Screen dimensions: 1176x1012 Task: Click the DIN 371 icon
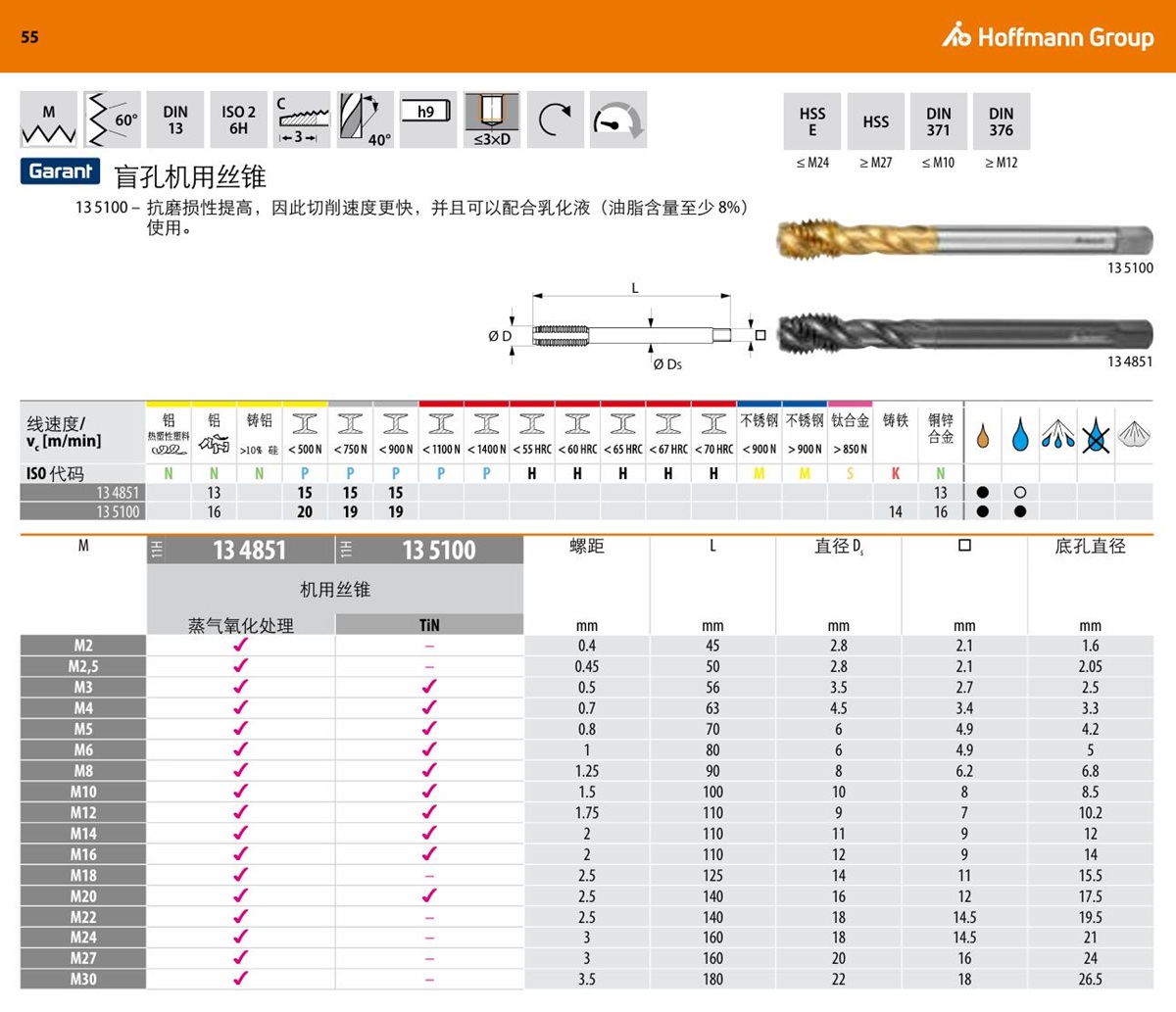[939, 121]
